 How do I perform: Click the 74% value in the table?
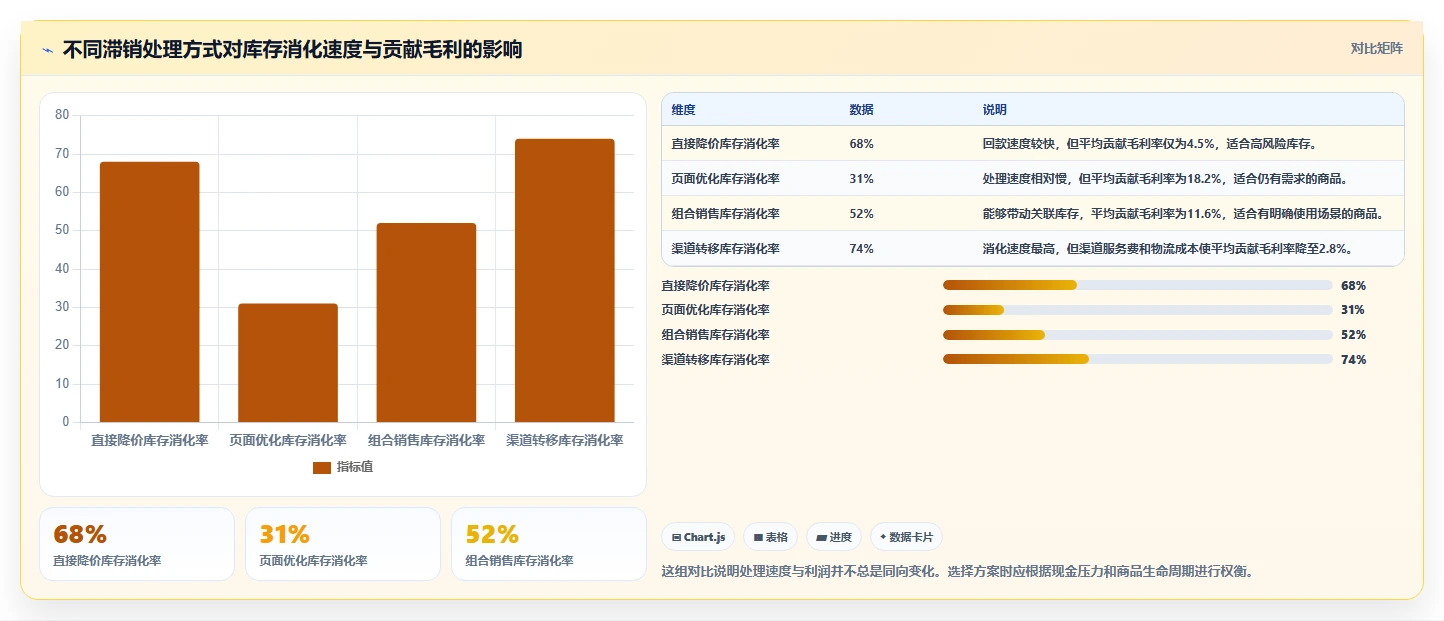[861, 249]
